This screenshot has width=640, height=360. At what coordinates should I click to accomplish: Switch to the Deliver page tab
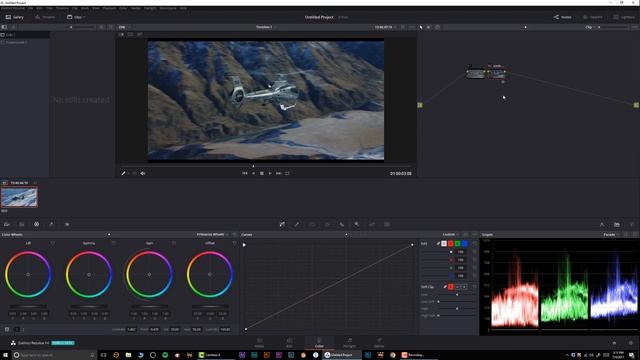(379, 342)
